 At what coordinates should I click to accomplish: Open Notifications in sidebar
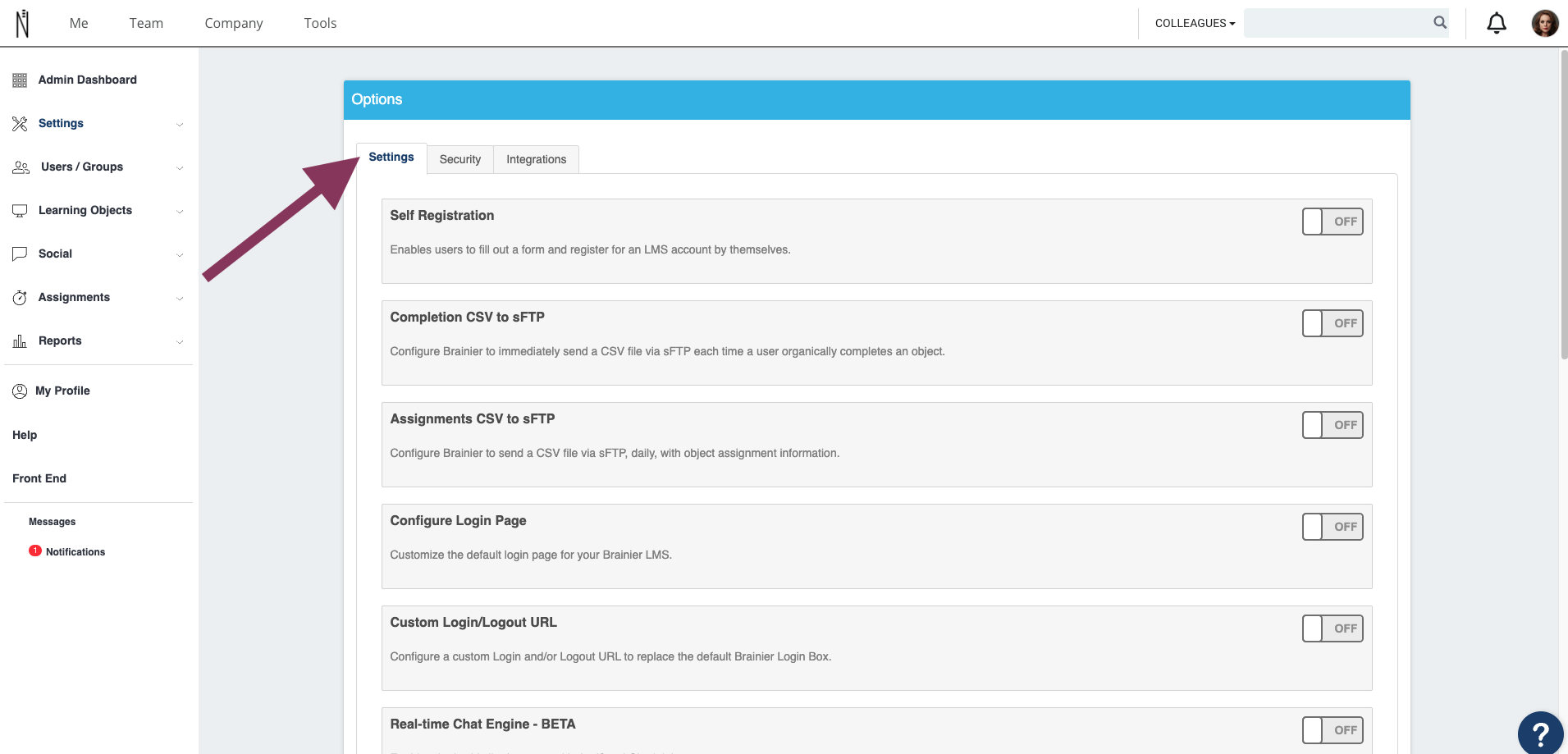pyautogui.click(x=75, y=552)
